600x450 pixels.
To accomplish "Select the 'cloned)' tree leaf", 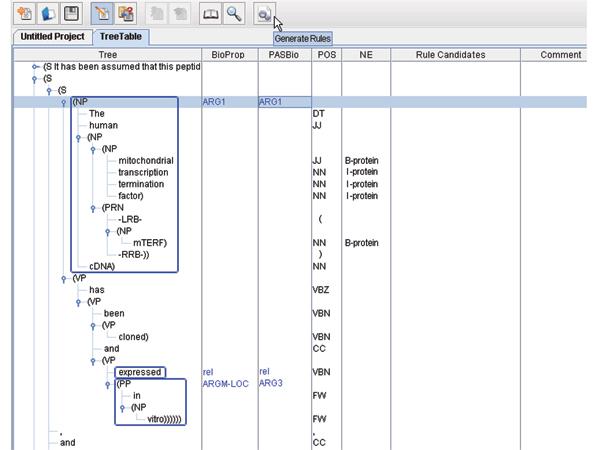I will 134,337.
